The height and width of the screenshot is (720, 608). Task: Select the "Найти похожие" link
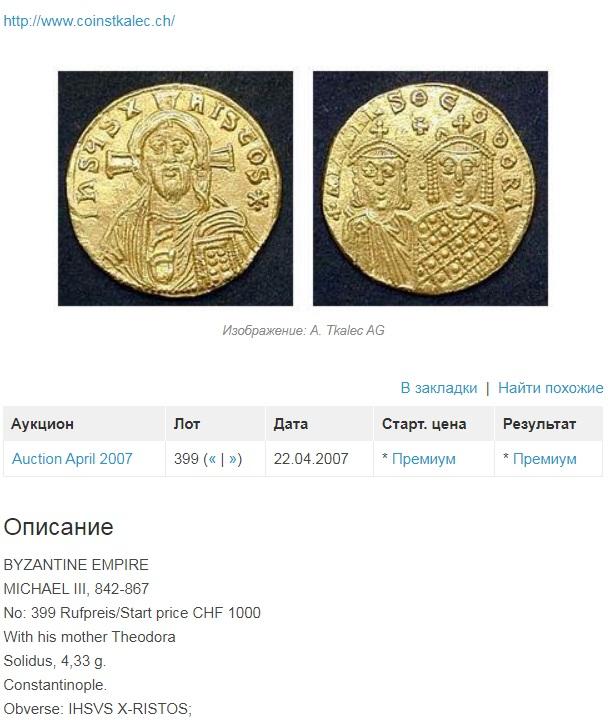coord(551,388)
